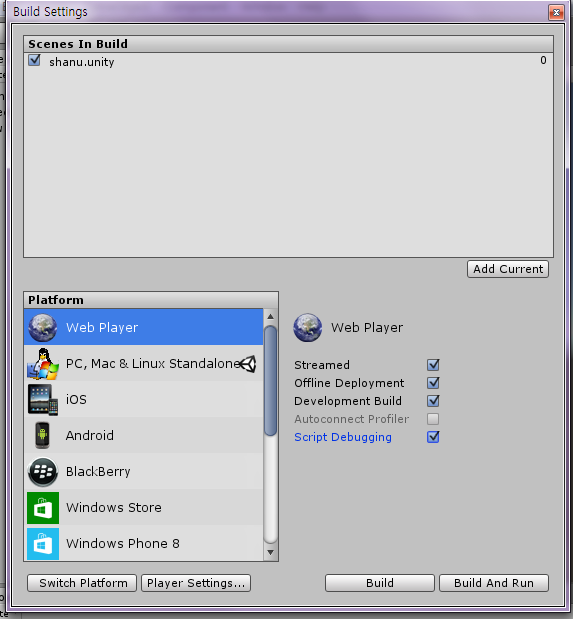The image size is (573, 619).
Task: Enable the Autoconnect Profiler checkbox
Action: (x=433, y=419)
